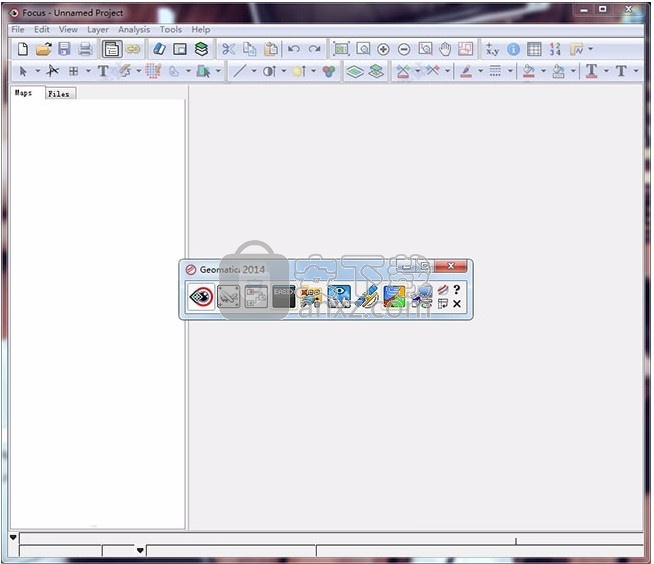Click the status bar black down-arrow at far left
Image resolution: width=654 pixels, height=564 pixels.
point(13,537)
